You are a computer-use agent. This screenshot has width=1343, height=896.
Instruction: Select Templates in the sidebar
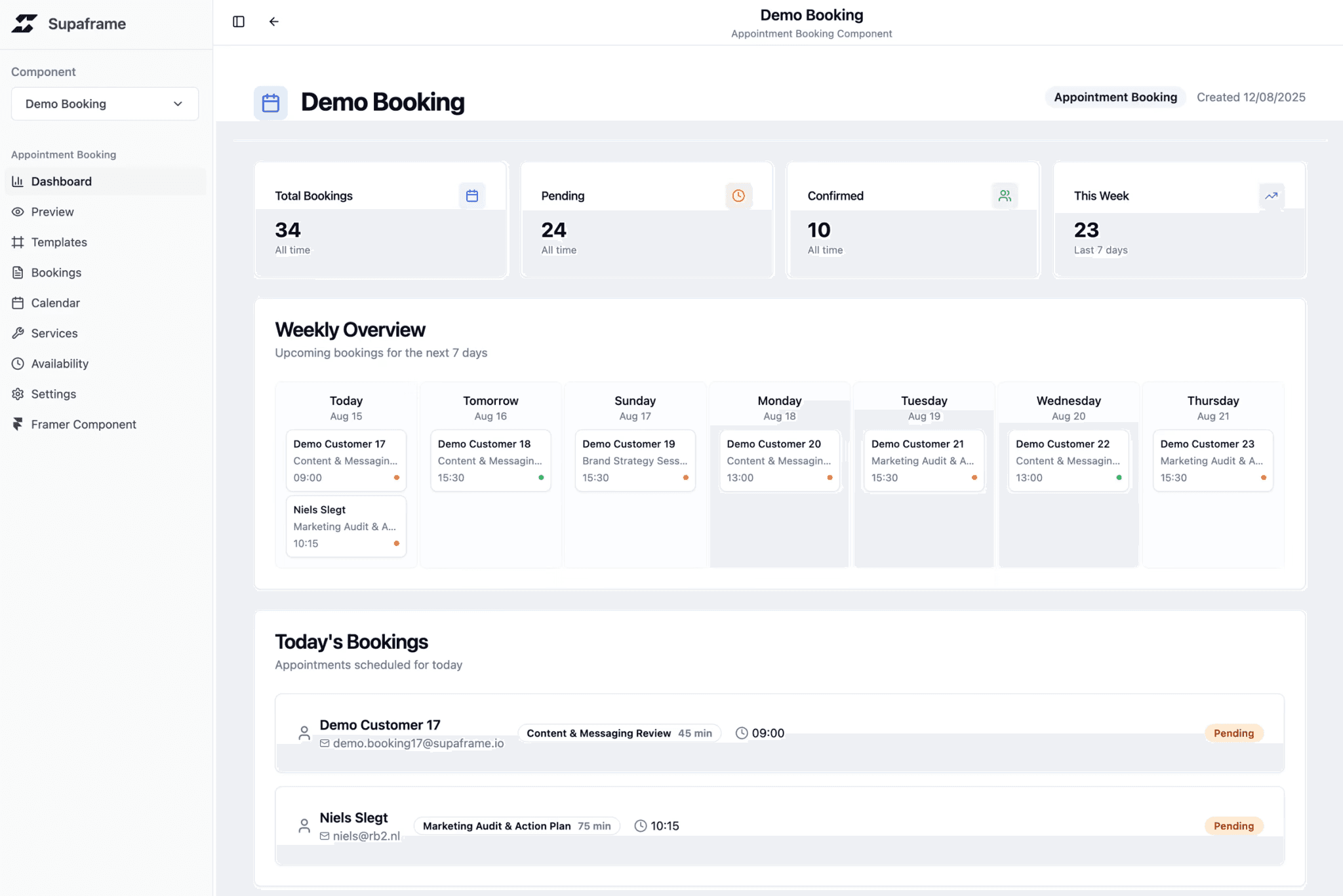tap(59, 242)
